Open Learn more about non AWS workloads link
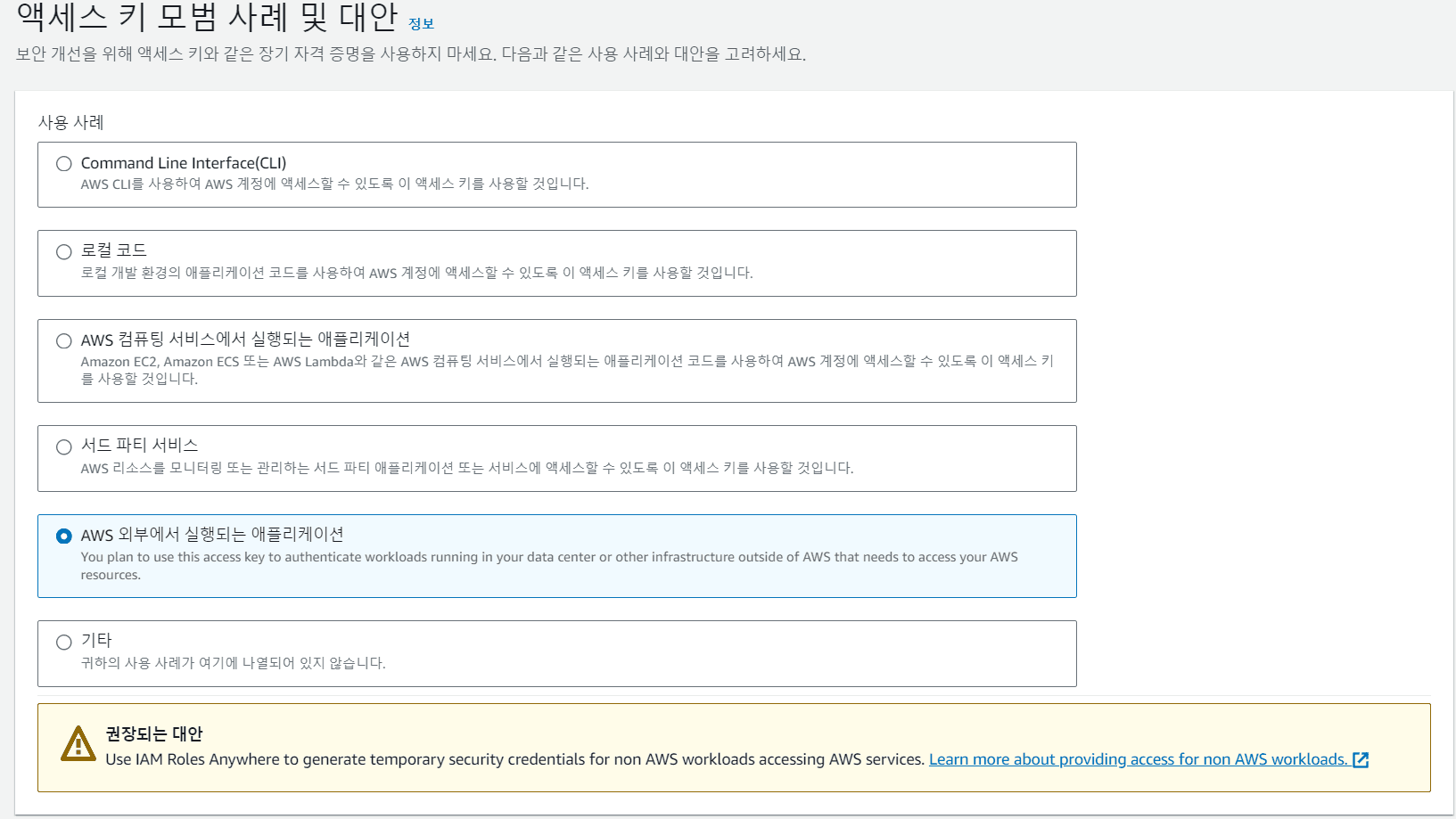Screen dimensions: 1456x819 pyautogui.click(x=1138, y=759)
